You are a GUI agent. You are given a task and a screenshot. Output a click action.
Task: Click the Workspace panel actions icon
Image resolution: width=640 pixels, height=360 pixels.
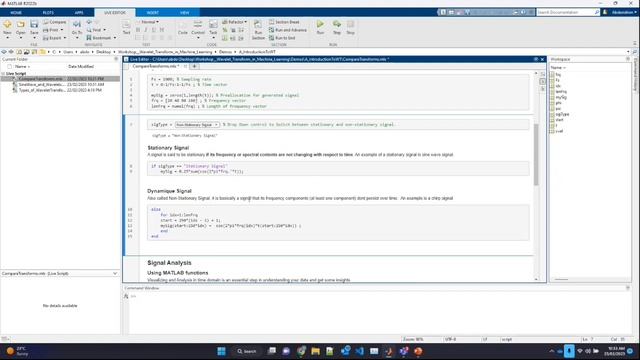628,59
